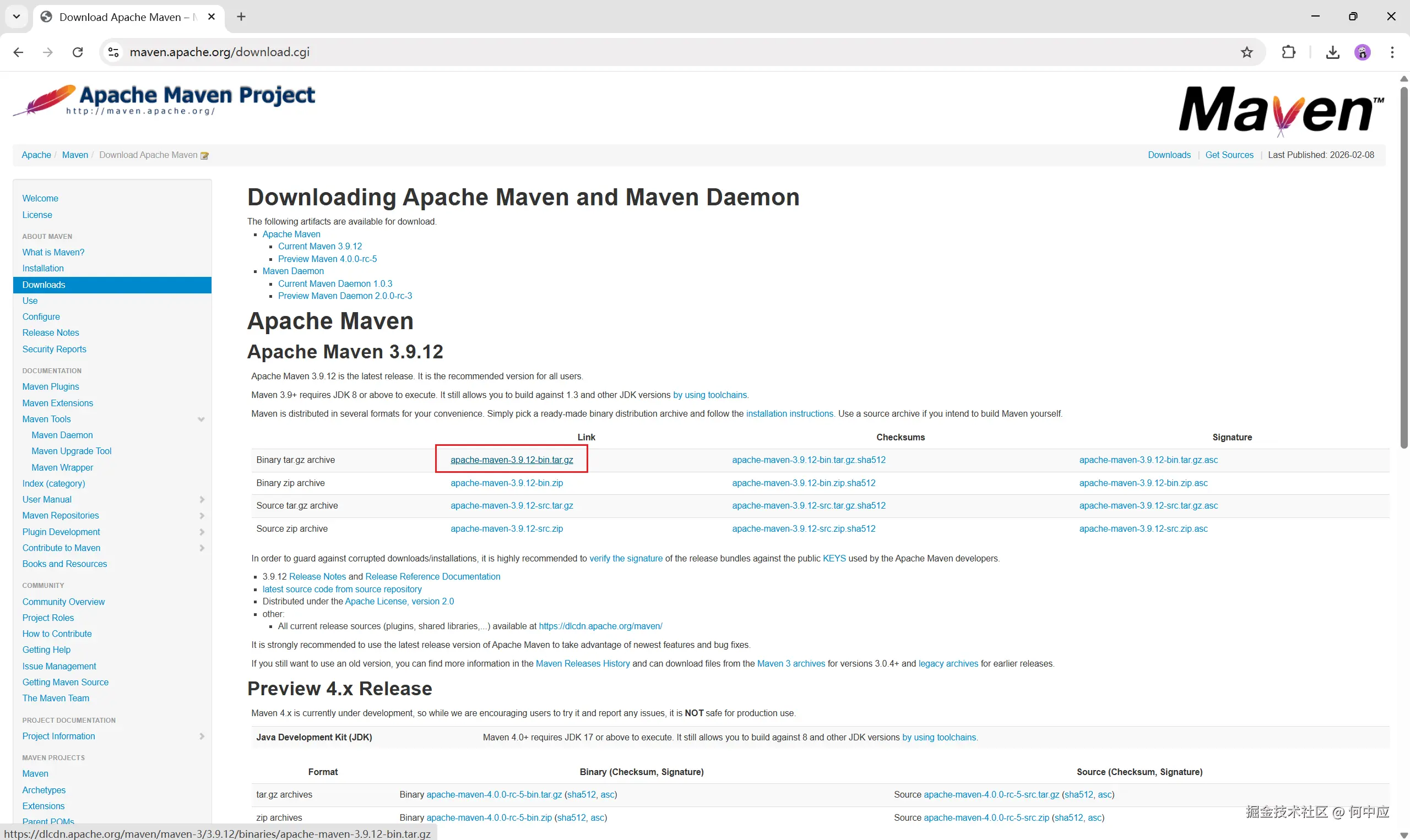Open the Chrome downloads icon
The image size is (1410, 840).
pyautogui.click(x=1332, y=52)
